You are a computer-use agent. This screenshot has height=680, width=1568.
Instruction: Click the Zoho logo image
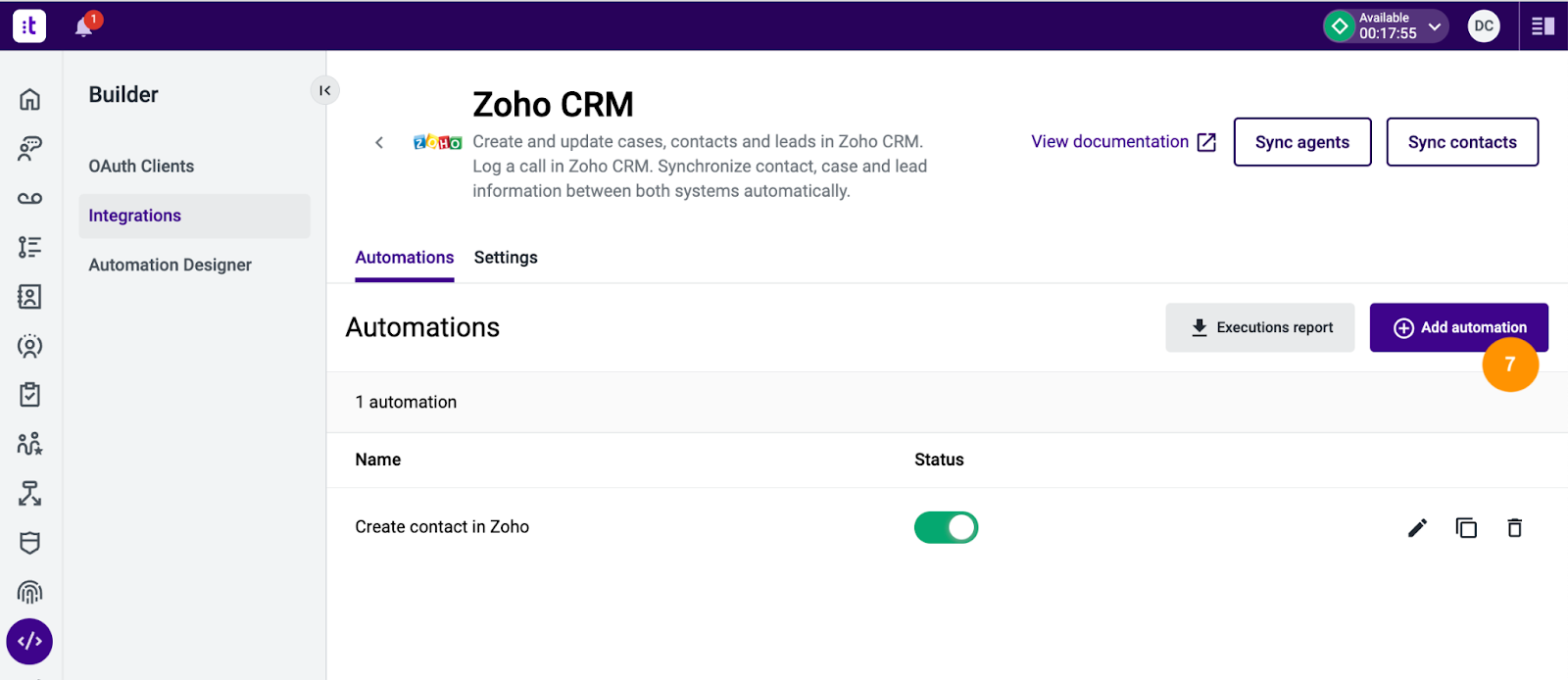[437, 143]
